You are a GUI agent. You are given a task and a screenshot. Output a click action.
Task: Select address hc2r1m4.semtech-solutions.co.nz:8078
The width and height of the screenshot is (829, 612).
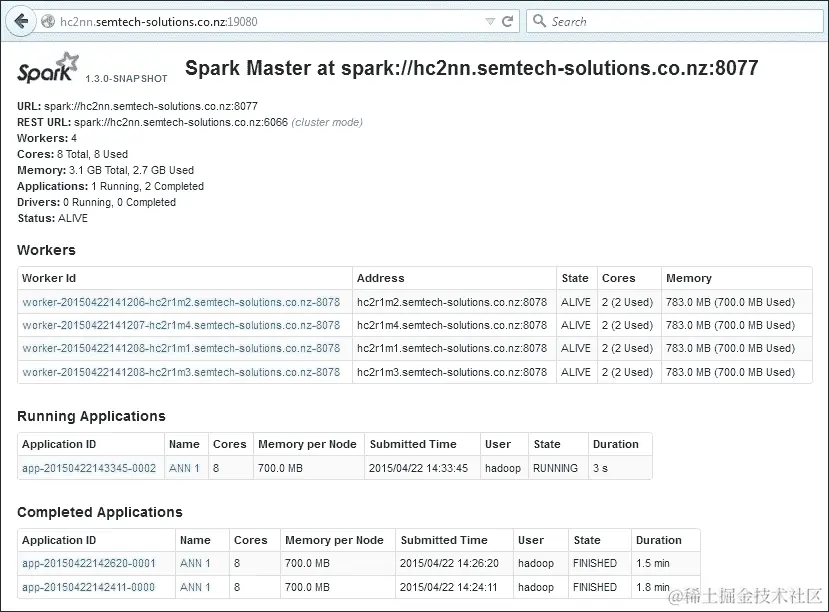(452, 325)
